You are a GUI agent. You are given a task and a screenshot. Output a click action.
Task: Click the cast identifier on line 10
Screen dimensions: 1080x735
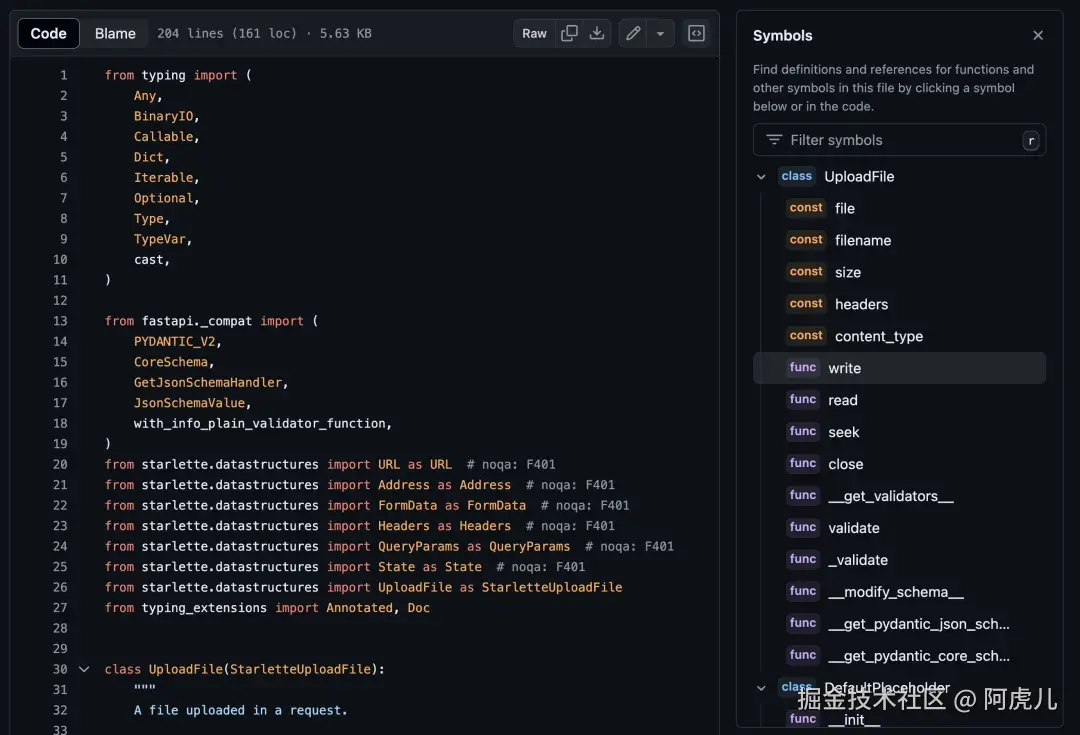pos(149,260)
